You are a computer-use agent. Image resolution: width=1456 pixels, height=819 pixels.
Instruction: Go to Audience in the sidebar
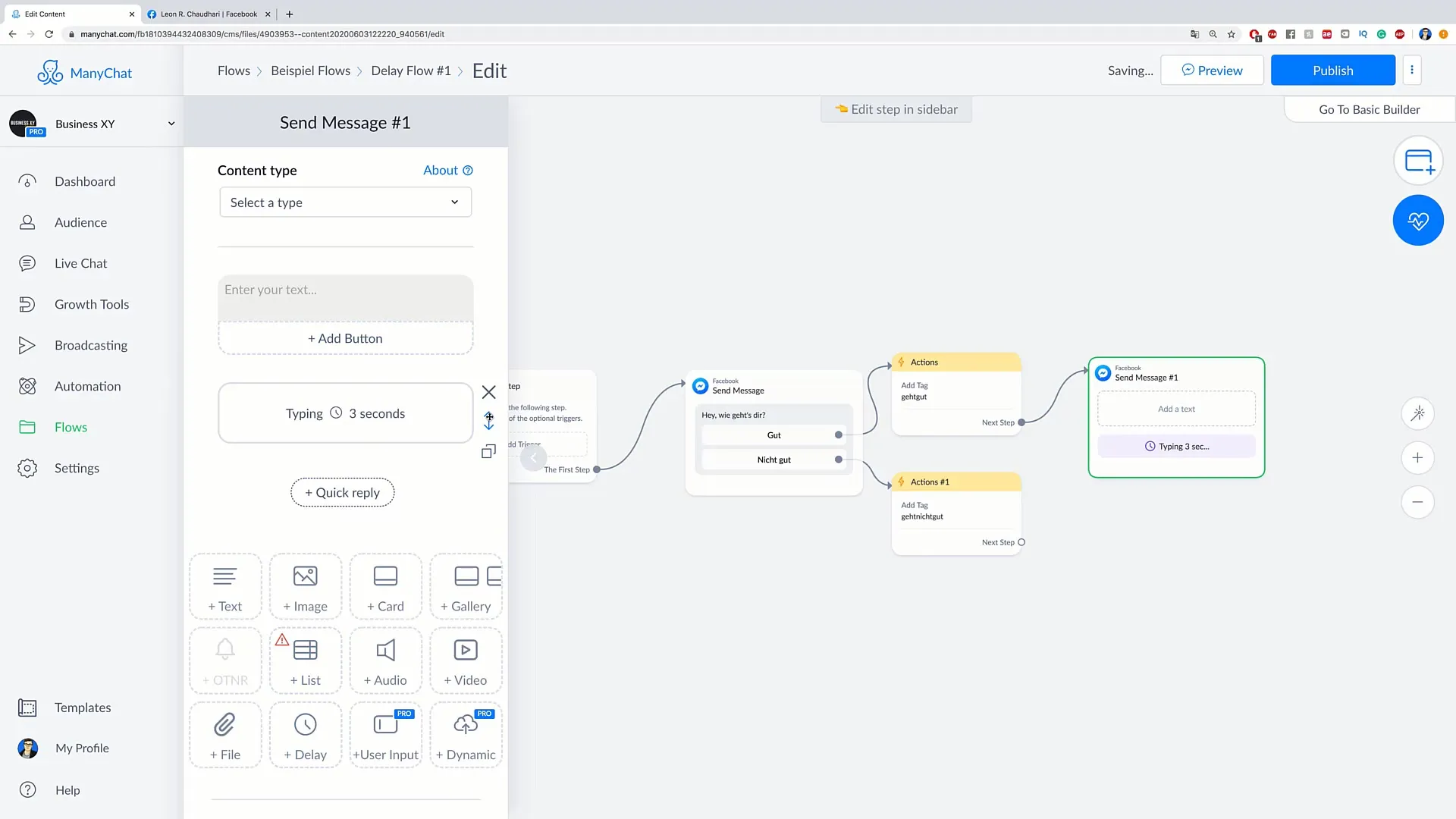click(x=80, y=222)
